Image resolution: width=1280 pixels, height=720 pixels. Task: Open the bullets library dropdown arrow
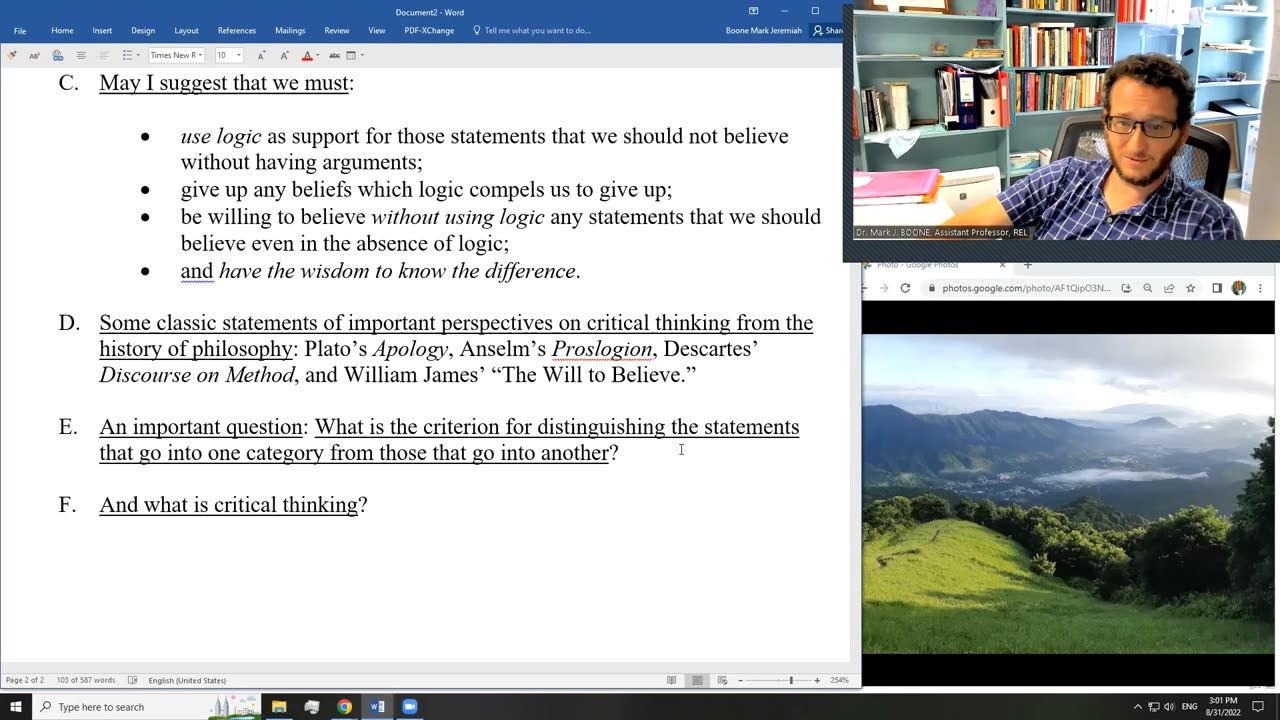coord(138,55)
